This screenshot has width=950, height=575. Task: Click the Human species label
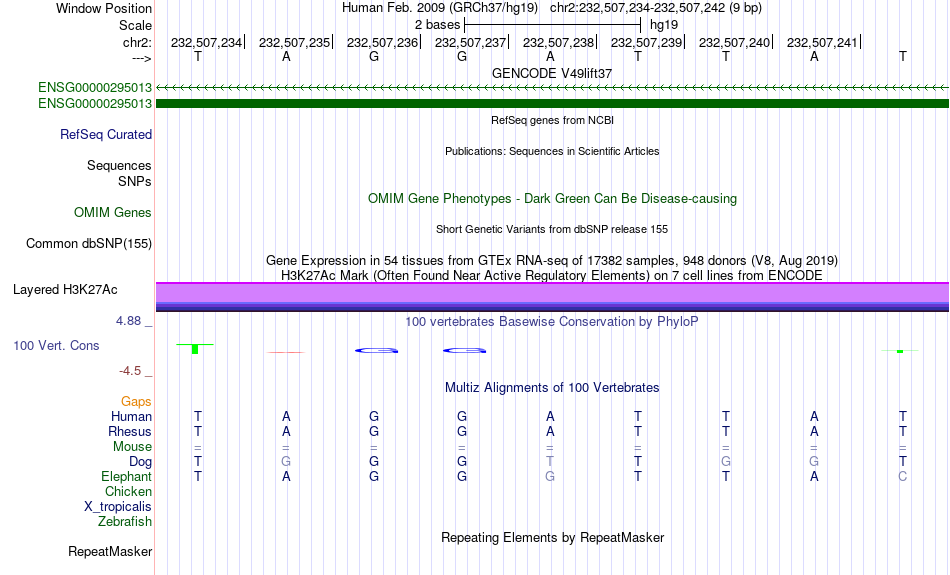tap(131, 417)
